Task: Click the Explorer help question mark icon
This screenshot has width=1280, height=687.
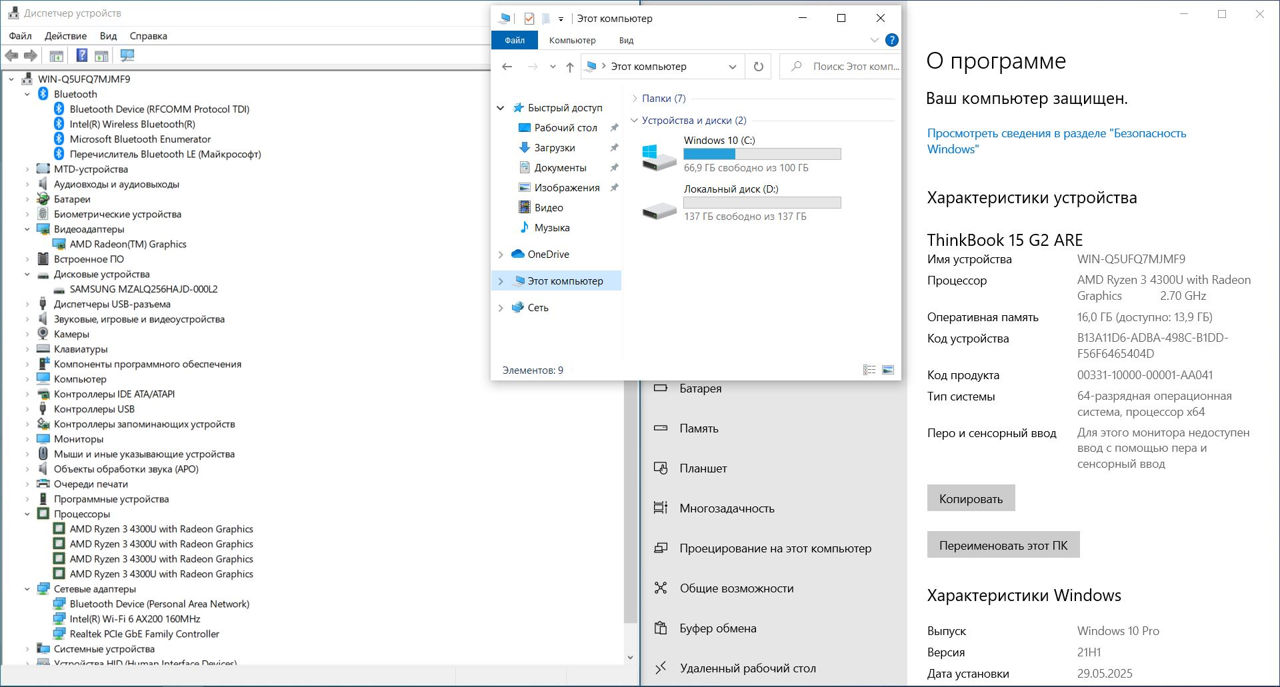Action: click(891, 41)
